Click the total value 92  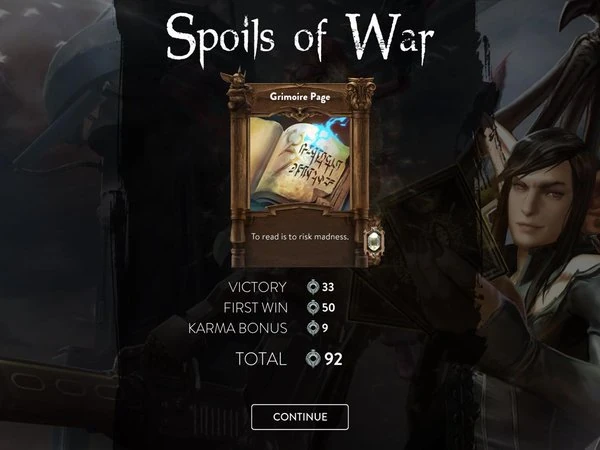point(333,359)
